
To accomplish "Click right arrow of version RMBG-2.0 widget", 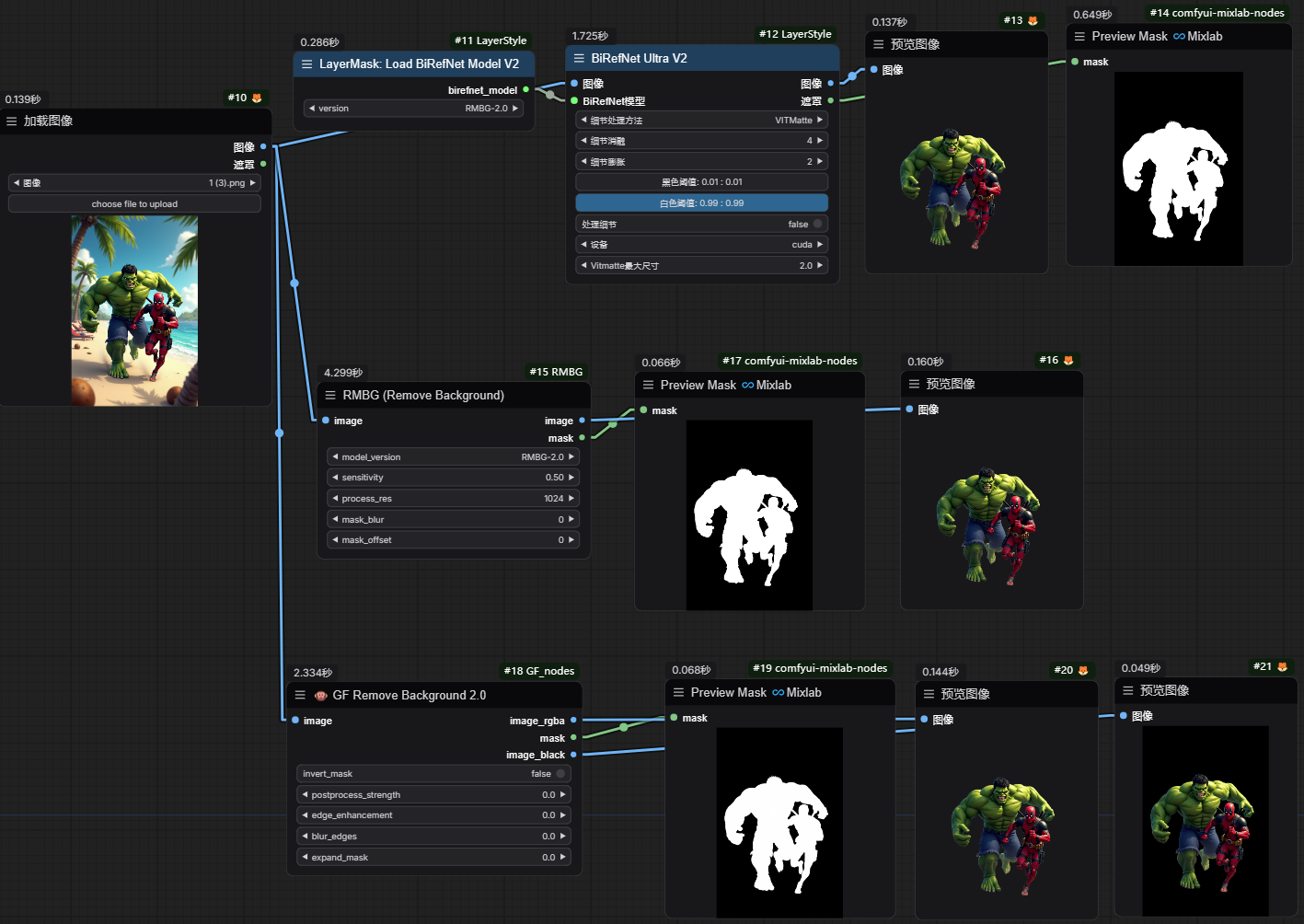I will pos(515,109).
